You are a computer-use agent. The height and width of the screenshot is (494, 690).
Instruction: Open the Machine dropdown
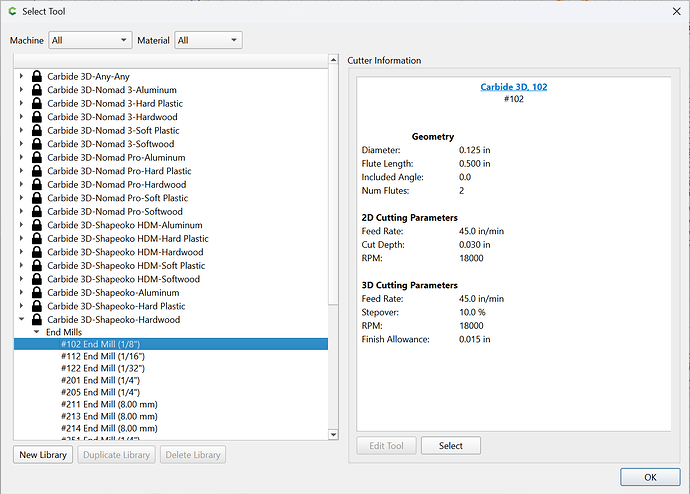(x=90, y=40)
